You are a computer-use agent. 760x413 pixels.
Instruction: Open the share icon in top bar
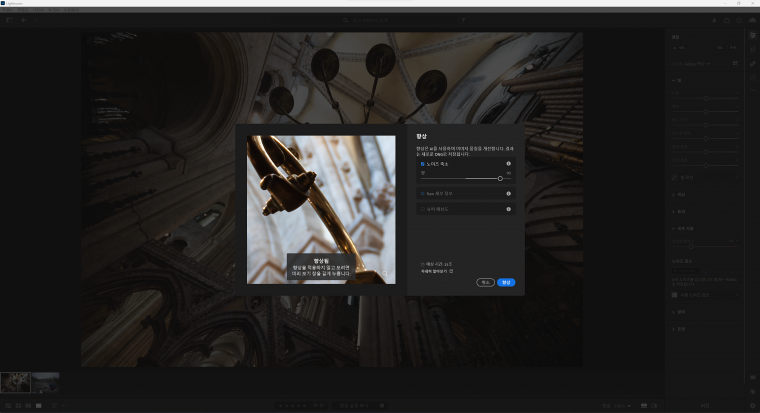pos(727,20)
